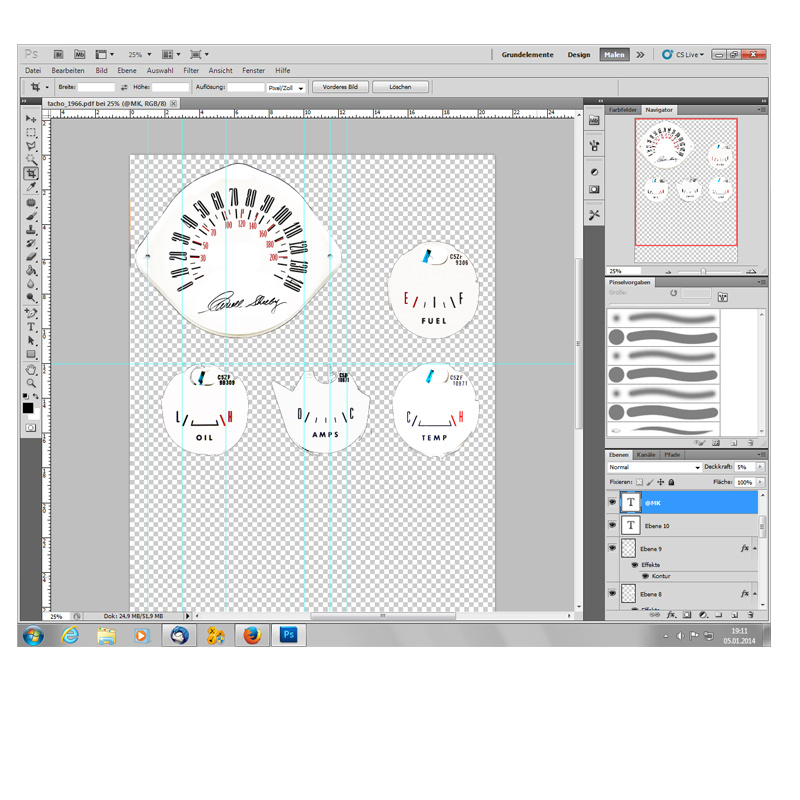This screenshot has height=800, width=800.
Task: Collapse the Ebene 9 effects list
Action: [x=755, y=548]
